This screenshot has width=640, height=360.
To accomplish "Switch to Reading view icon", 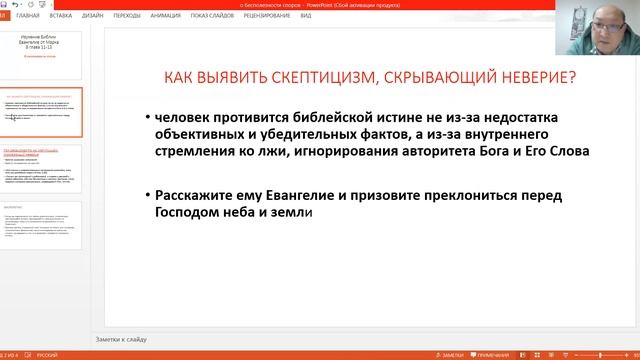I will 551,355.
